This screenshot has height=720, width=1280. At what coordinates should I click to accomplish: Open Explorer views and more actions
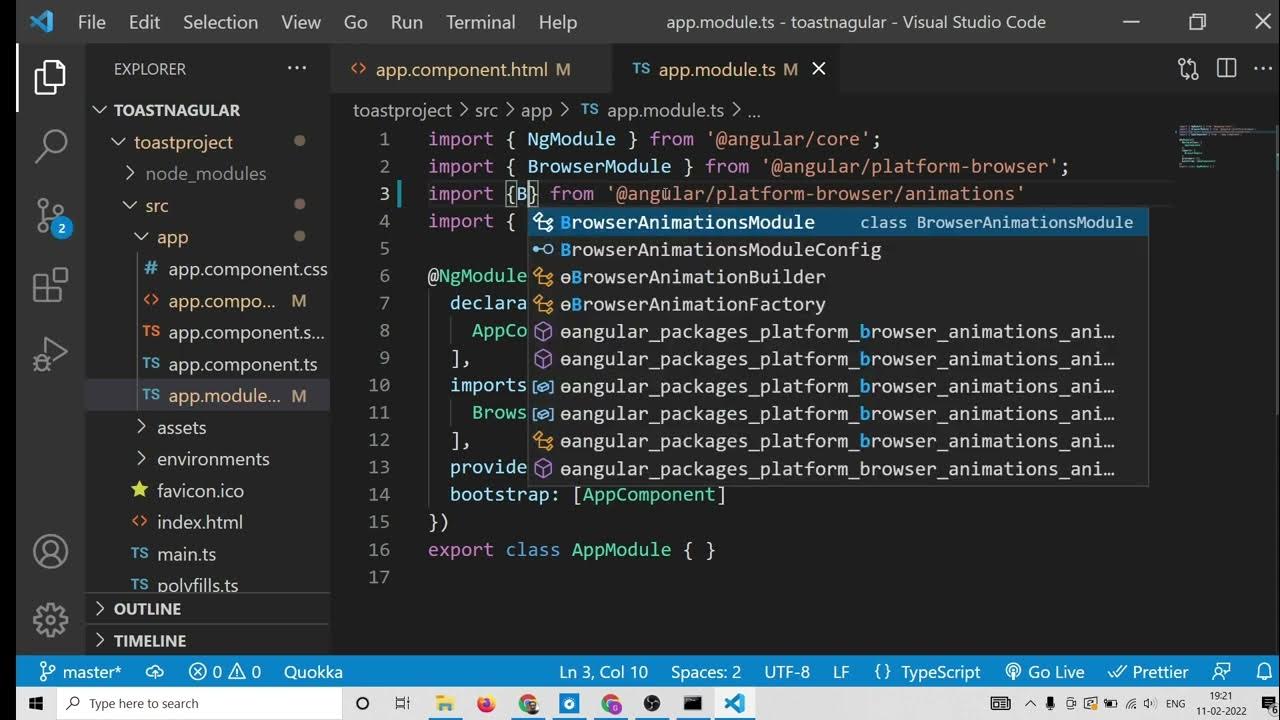(297, 69)
